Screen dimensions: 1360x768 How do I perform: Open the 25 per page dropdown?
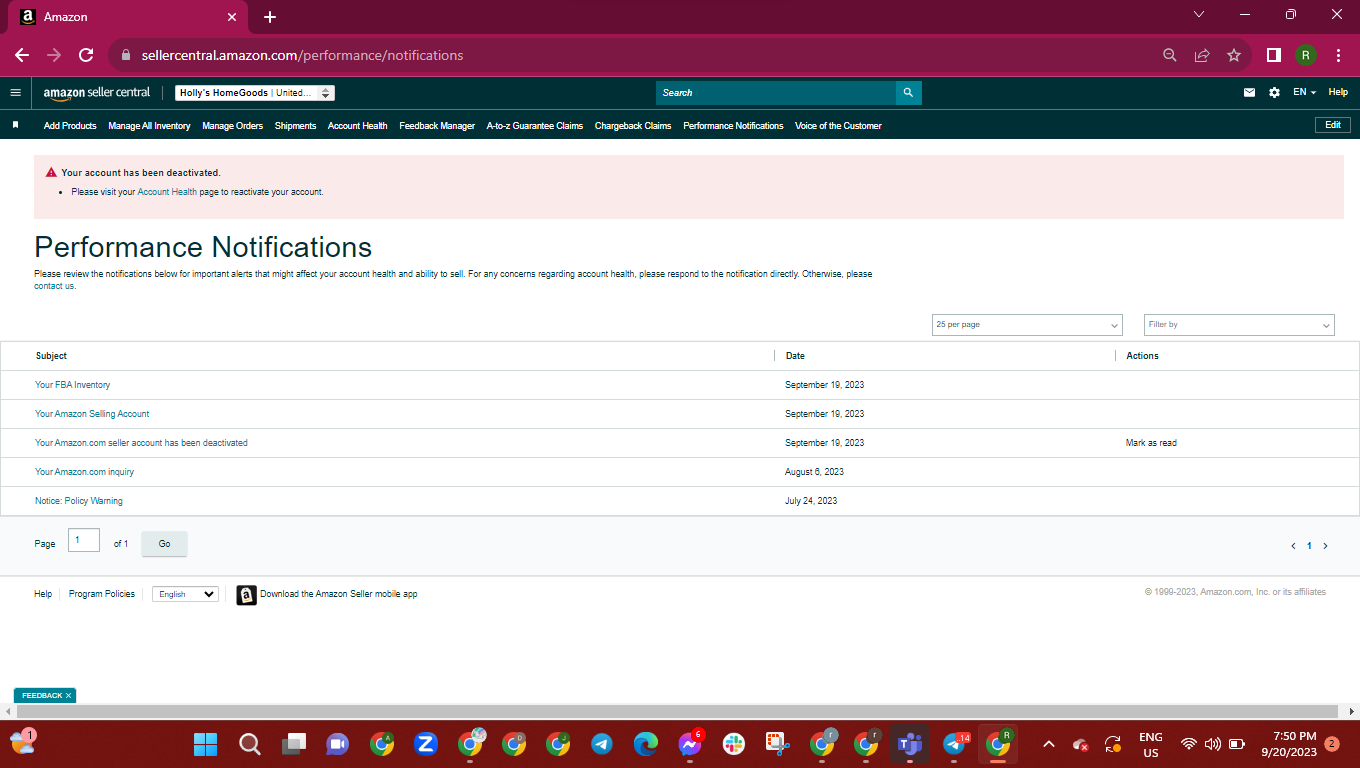point(1027,325)
